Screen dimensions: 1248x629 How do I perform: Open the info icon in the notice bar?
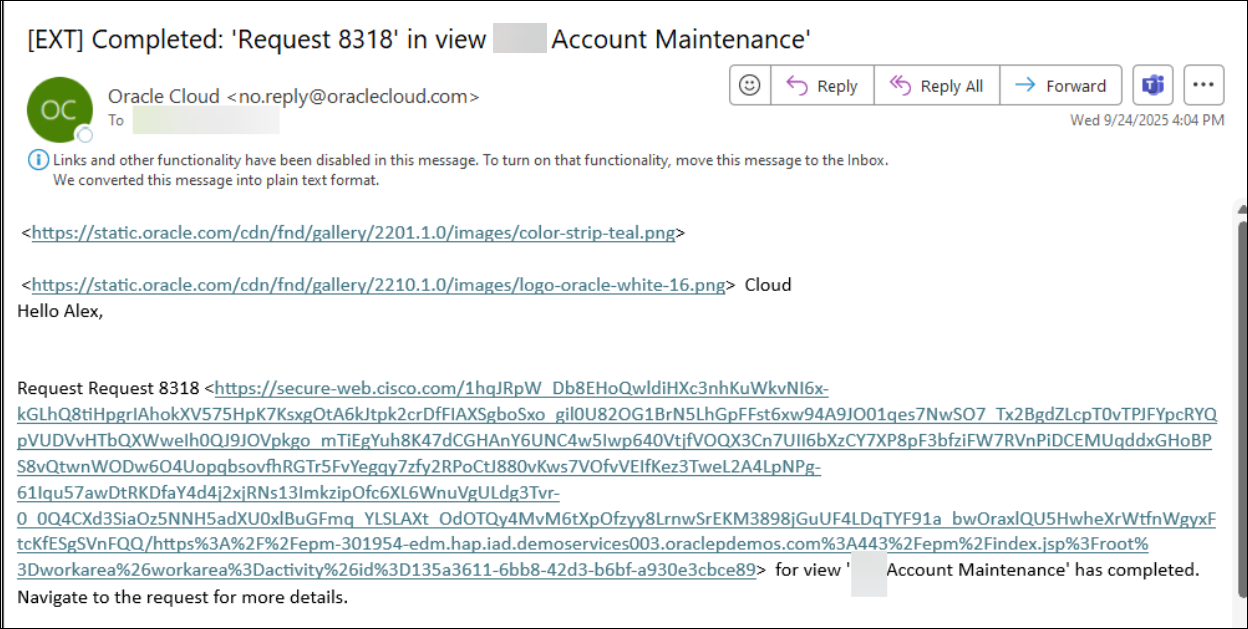pyautogui.click(x=38, y=160)
